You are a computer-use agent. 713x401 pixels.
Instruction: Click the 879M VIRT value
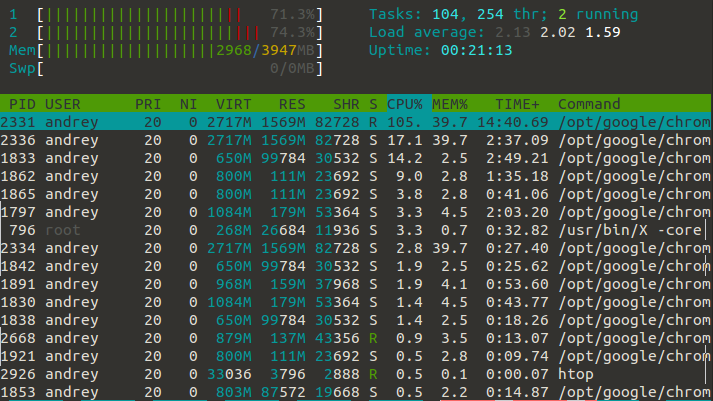pos(233,338)
